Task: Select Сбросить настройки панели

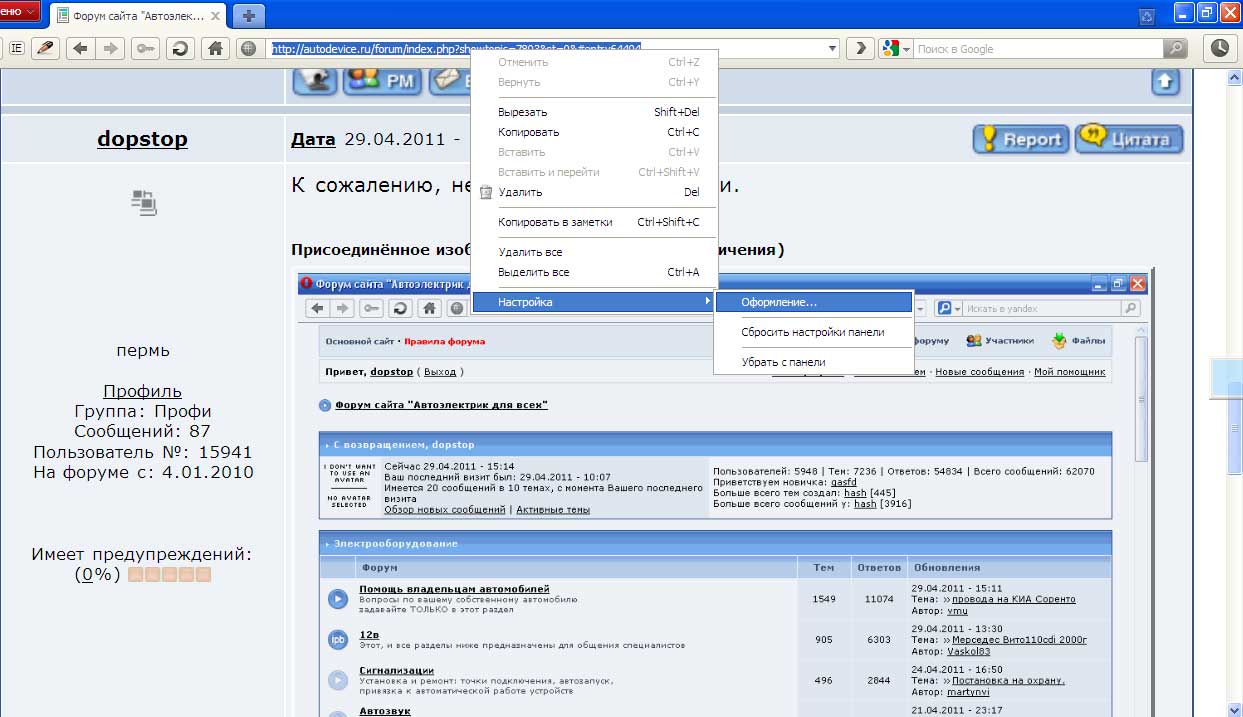Action: (x=814, y=332)
